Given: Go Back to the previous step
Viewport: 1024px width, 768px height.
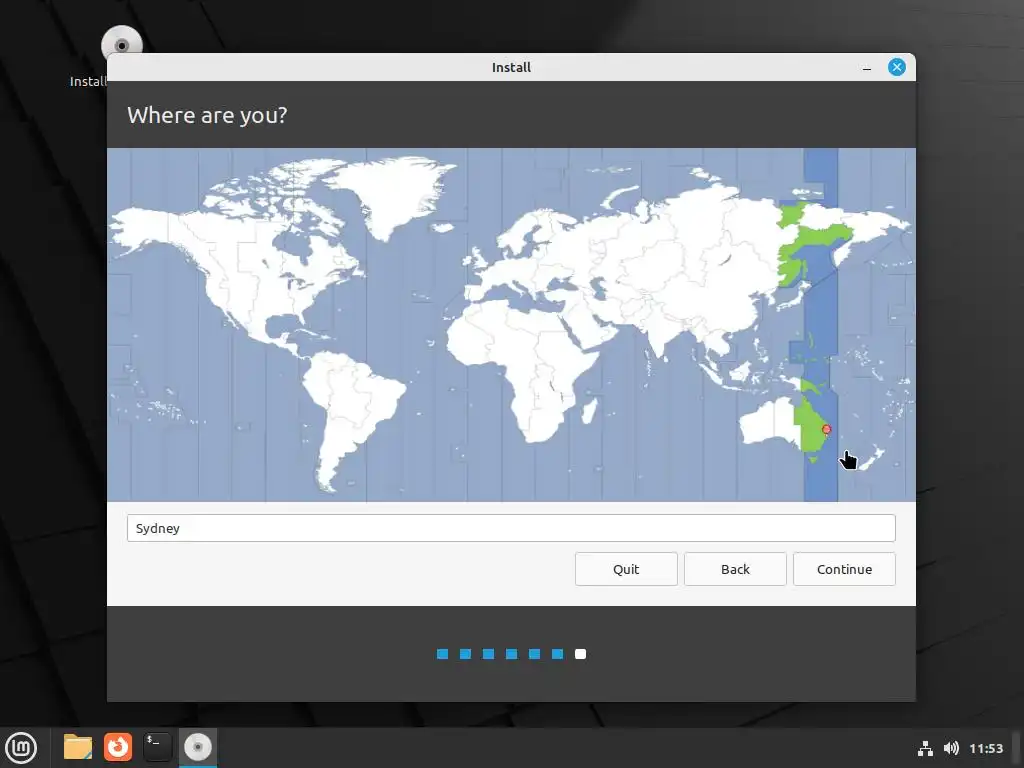Looking at the screenshot, I should tap(735, 569).
